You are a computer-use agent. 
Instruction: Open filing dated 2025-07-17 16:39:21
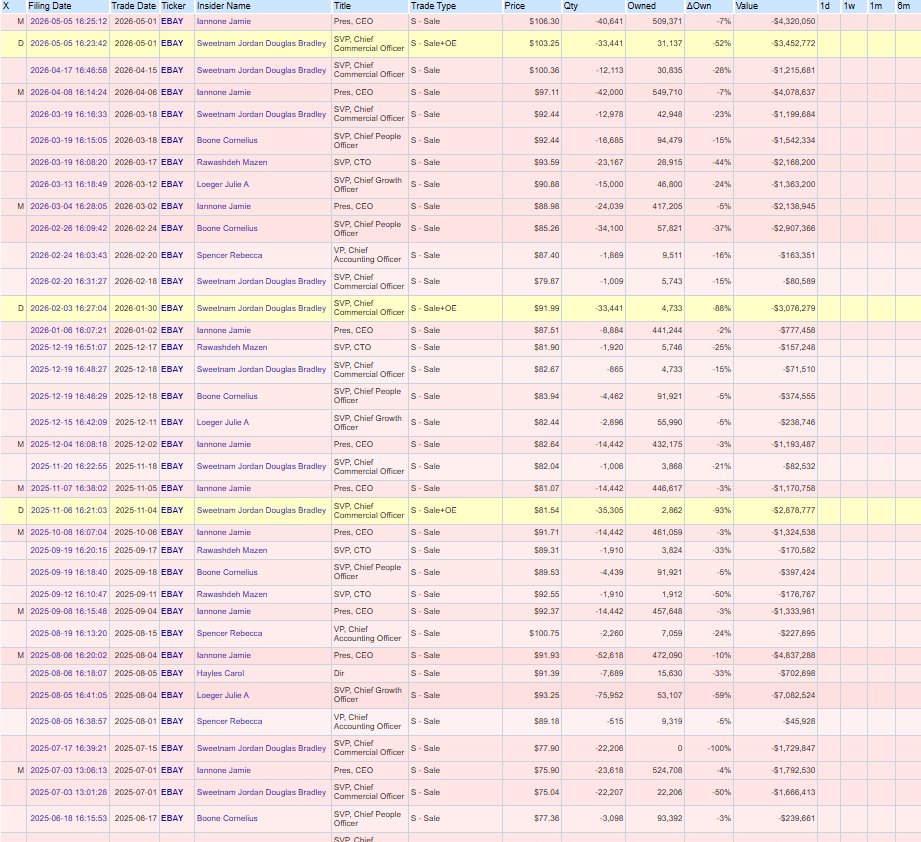pos(69,748)
